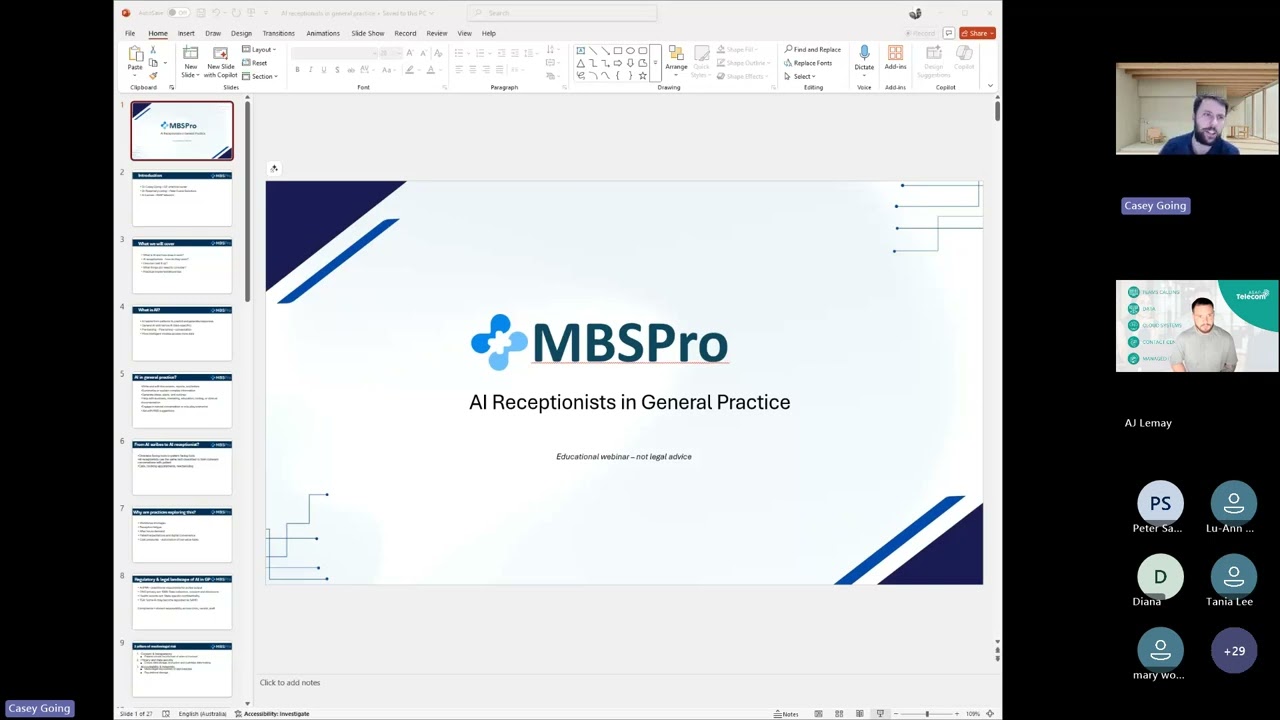This screenshot has width=1280, height=720.
Task: Switch to the Transitions tab
Action: coord(278,33)
